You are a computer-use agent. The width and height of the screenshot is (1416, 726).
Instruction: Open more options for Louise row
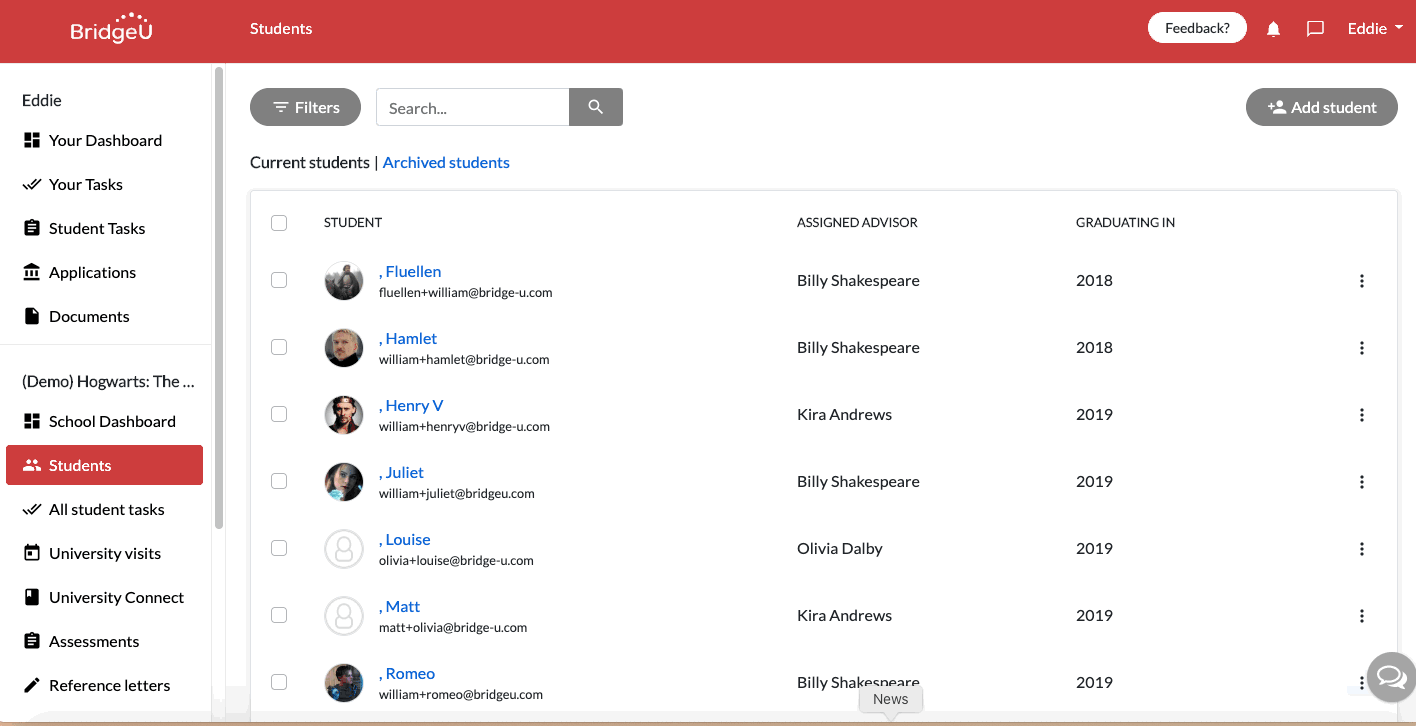[1361, 549]
